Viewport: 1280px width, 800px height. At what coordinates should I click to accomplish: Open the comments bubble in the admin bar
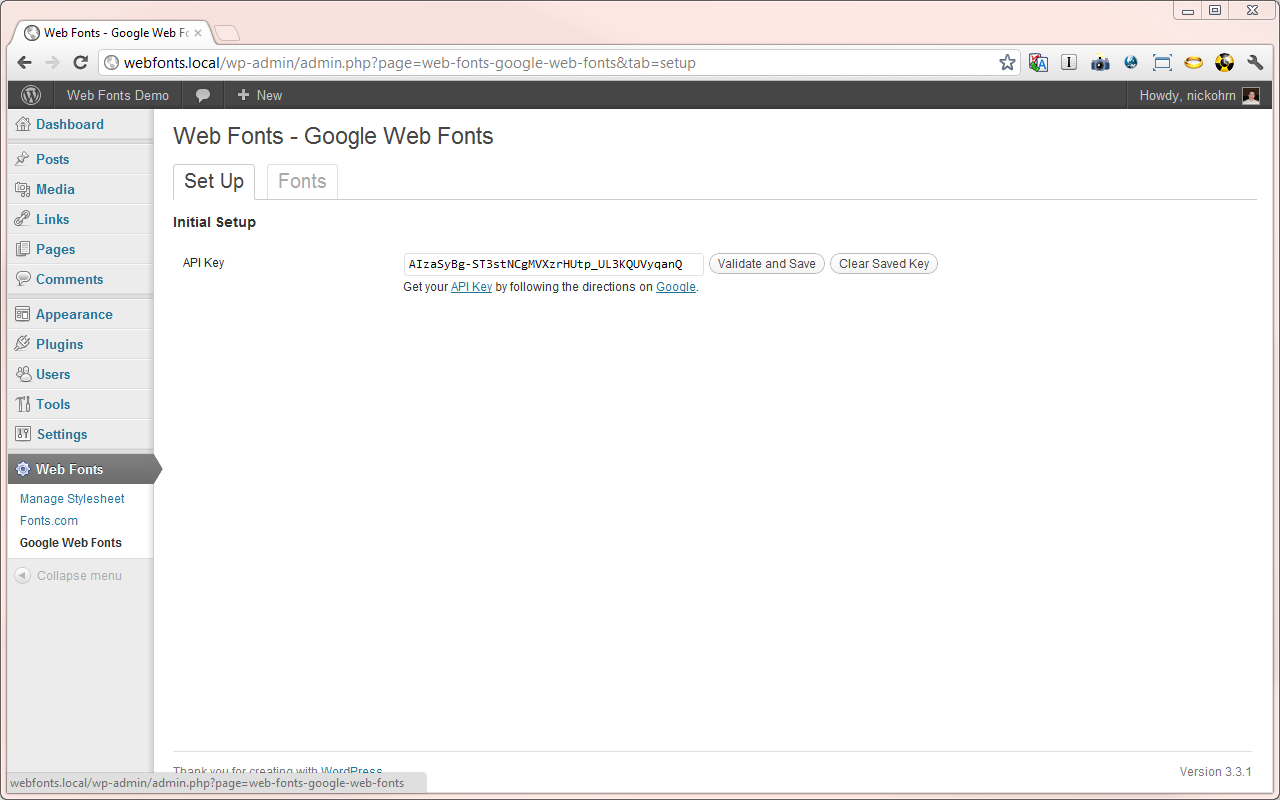tap(203, 95)
